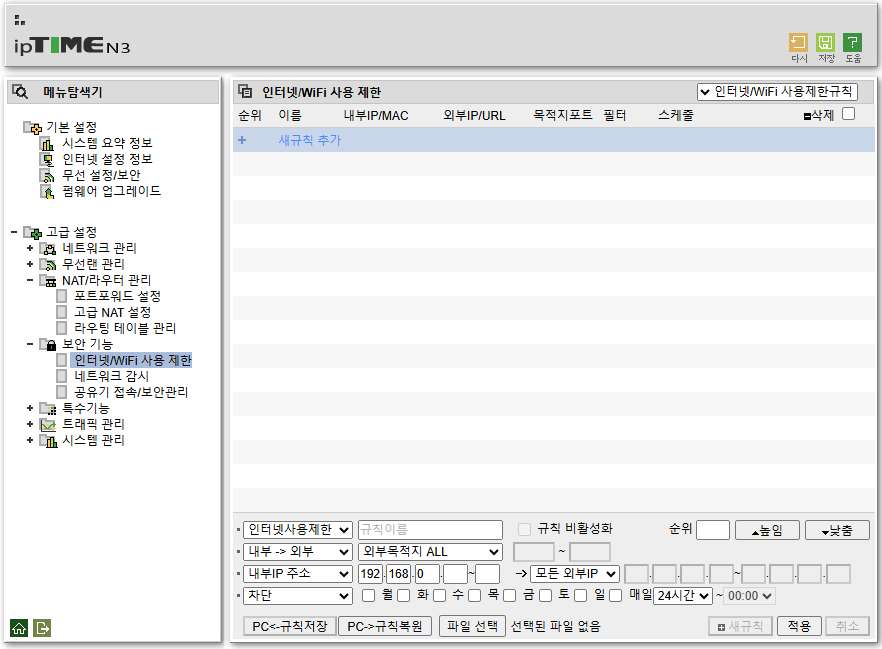This screenshot has width=882, height=649.
Task: Check the 월 day checkbox
Action: pyautogui.click(x=368, y=595)
